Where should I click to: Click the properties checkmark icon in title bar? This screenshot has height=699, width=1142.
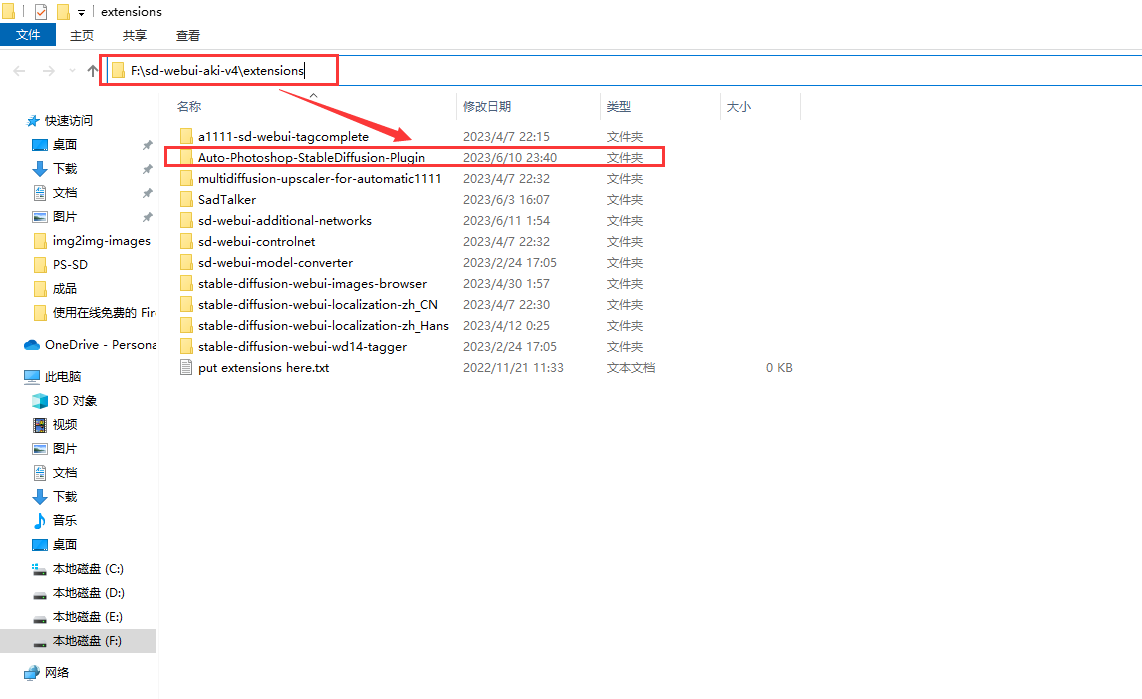tap(40, 12)
